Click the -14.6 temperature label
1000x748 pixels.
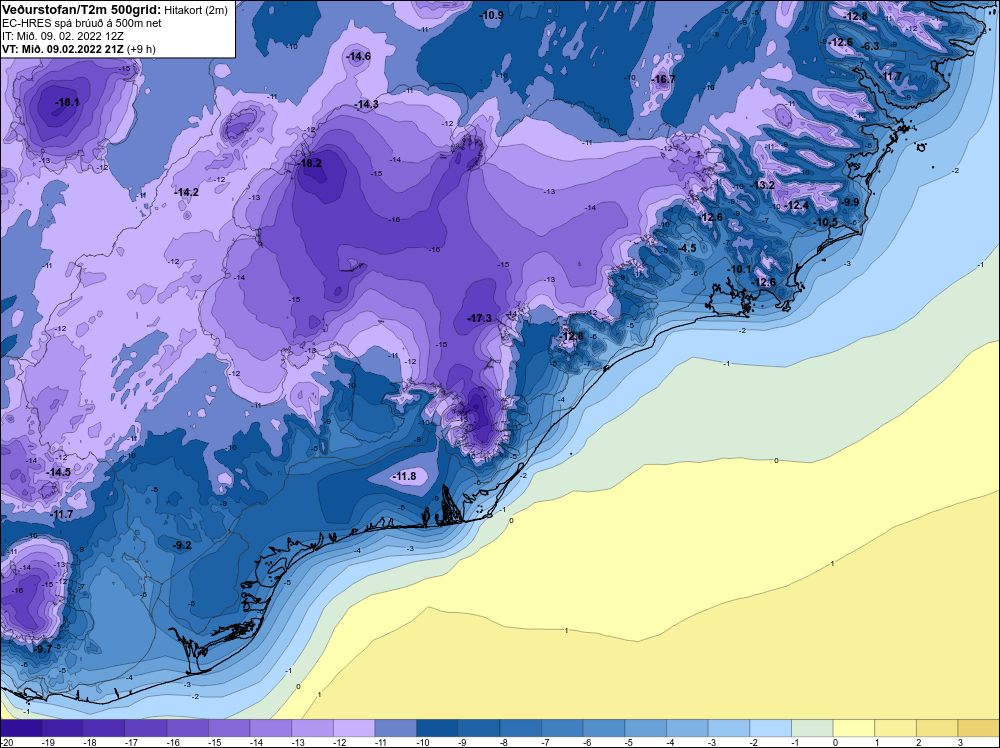pyautogui.click(x=358, y=56)
